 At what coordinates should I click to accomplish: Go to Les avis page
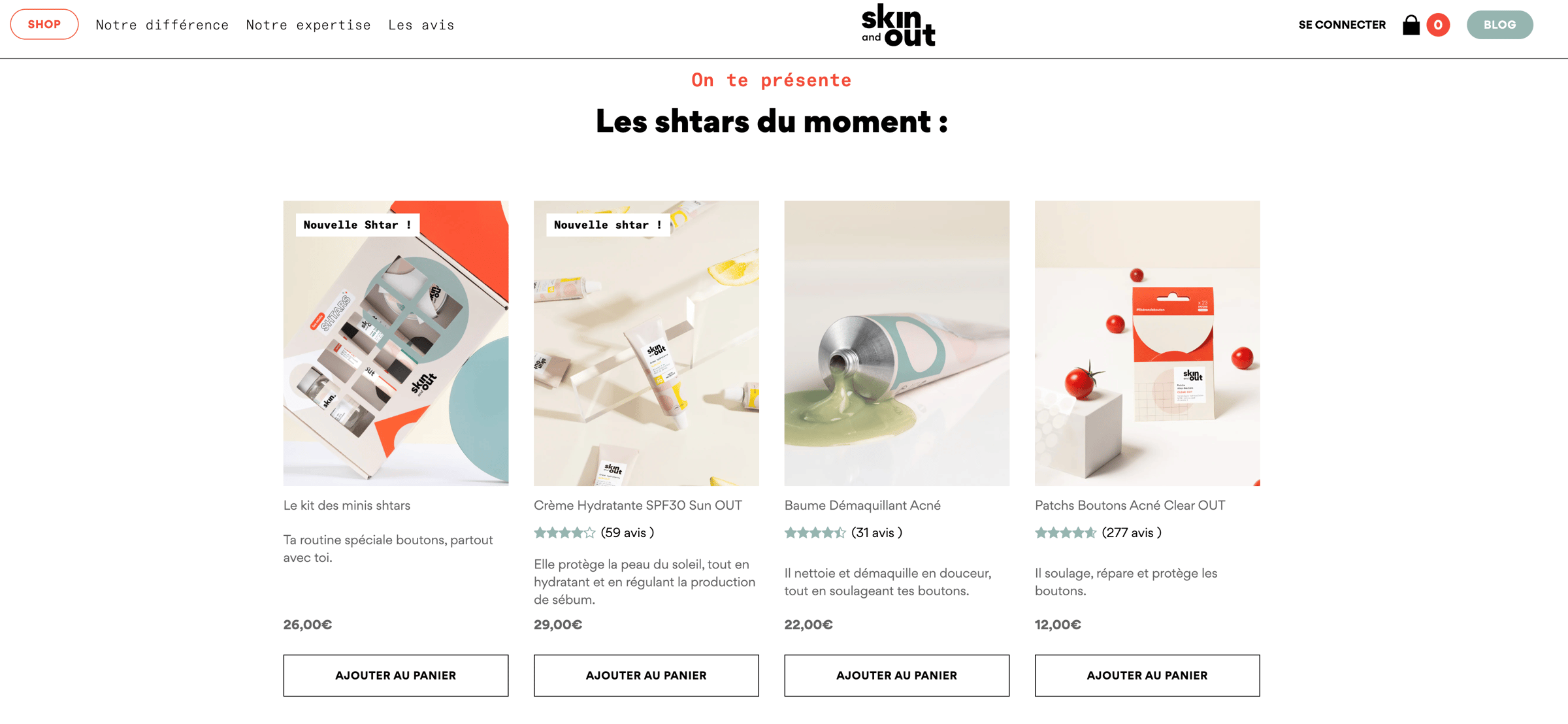(x=421, y=25)
